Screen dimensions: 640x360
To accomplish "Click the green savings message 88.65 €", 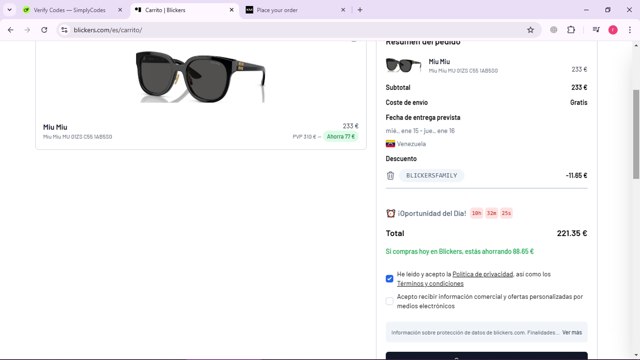I will 460,251.
